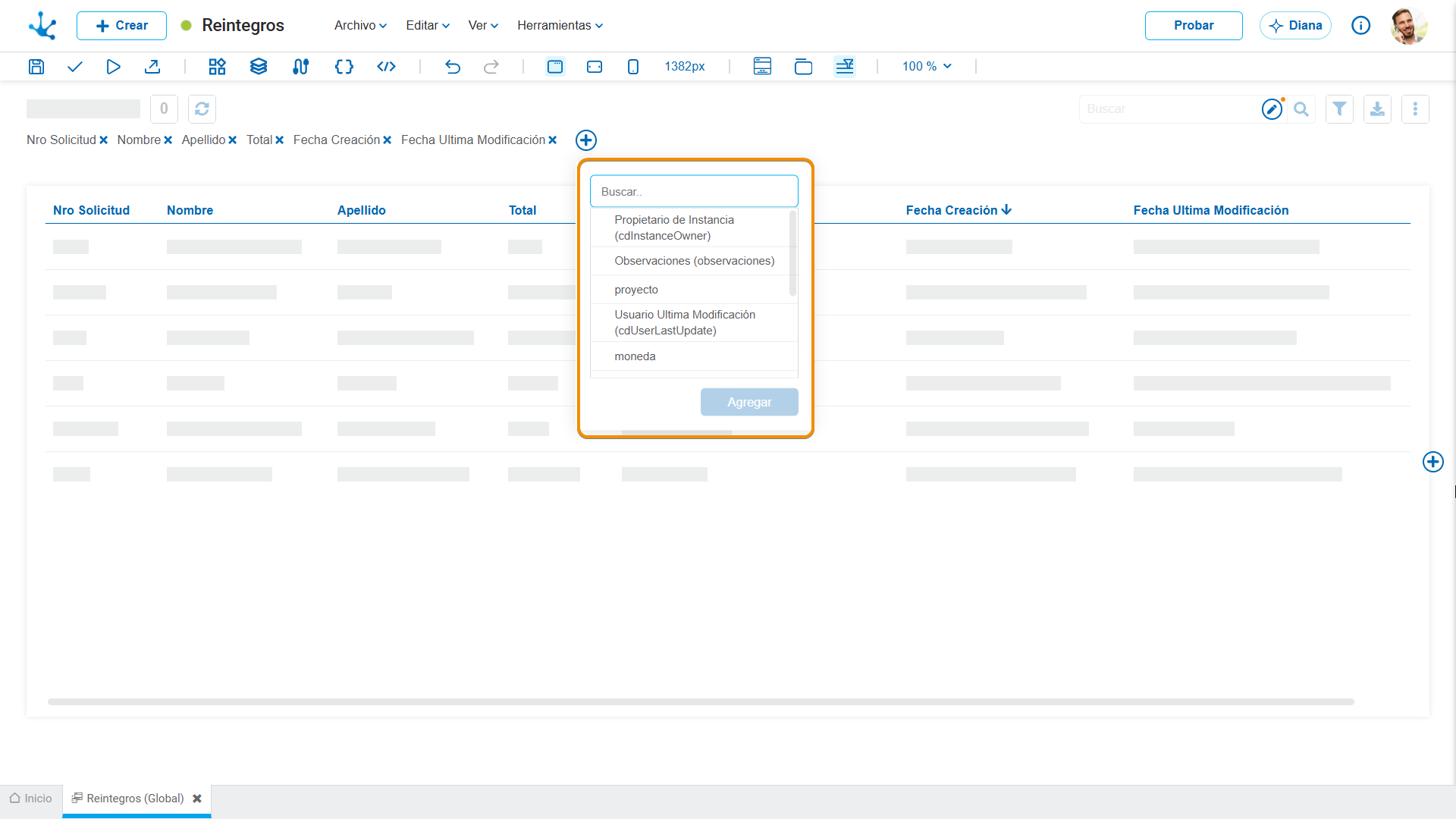The height and width of the screenshot is (819, 1456).
Task: Open the Editar dropdown menu
Action: (x=428, y=26)
